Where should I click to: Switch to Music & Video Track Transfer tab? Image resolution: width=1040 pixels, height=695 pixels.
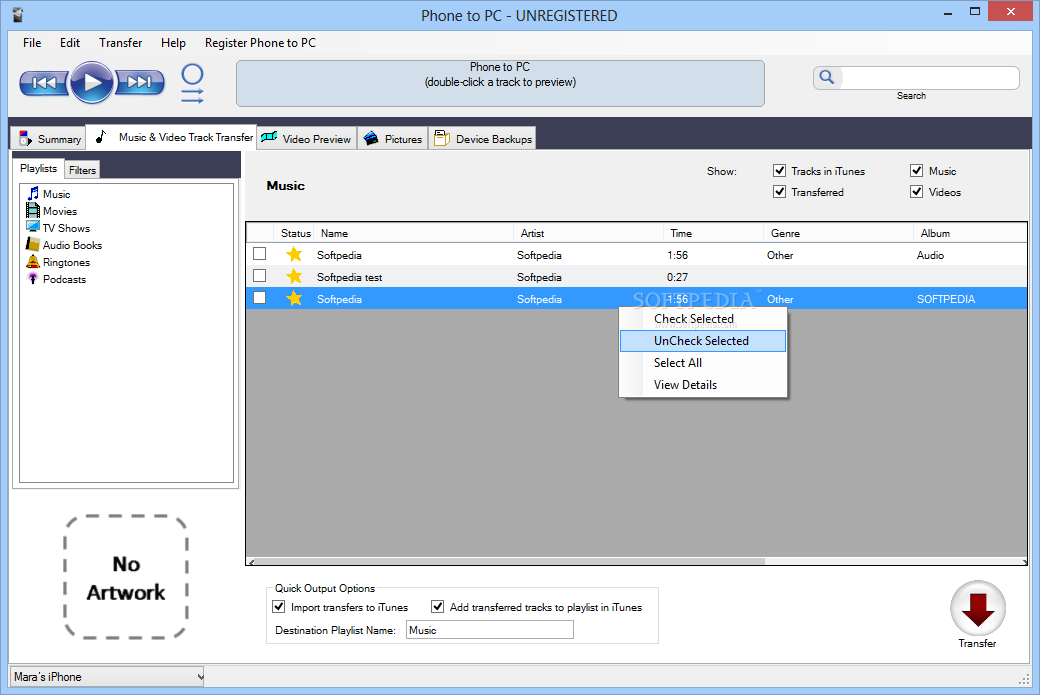172,137
